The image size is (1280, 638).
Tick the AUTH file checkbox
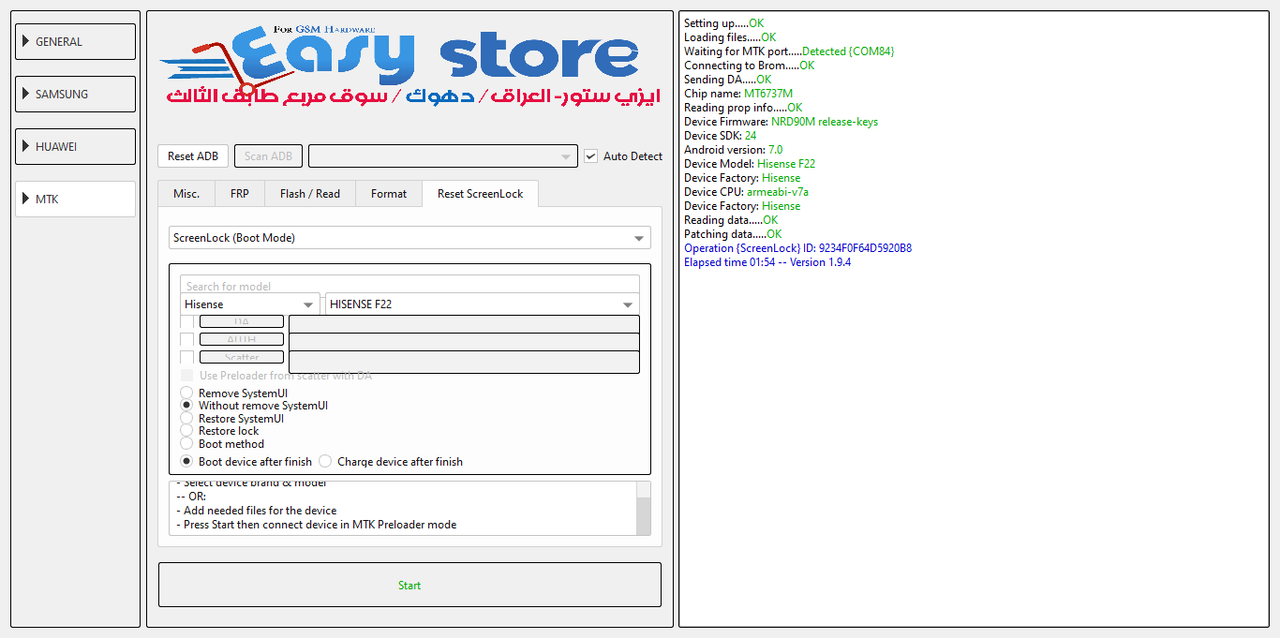click(187, 340)
